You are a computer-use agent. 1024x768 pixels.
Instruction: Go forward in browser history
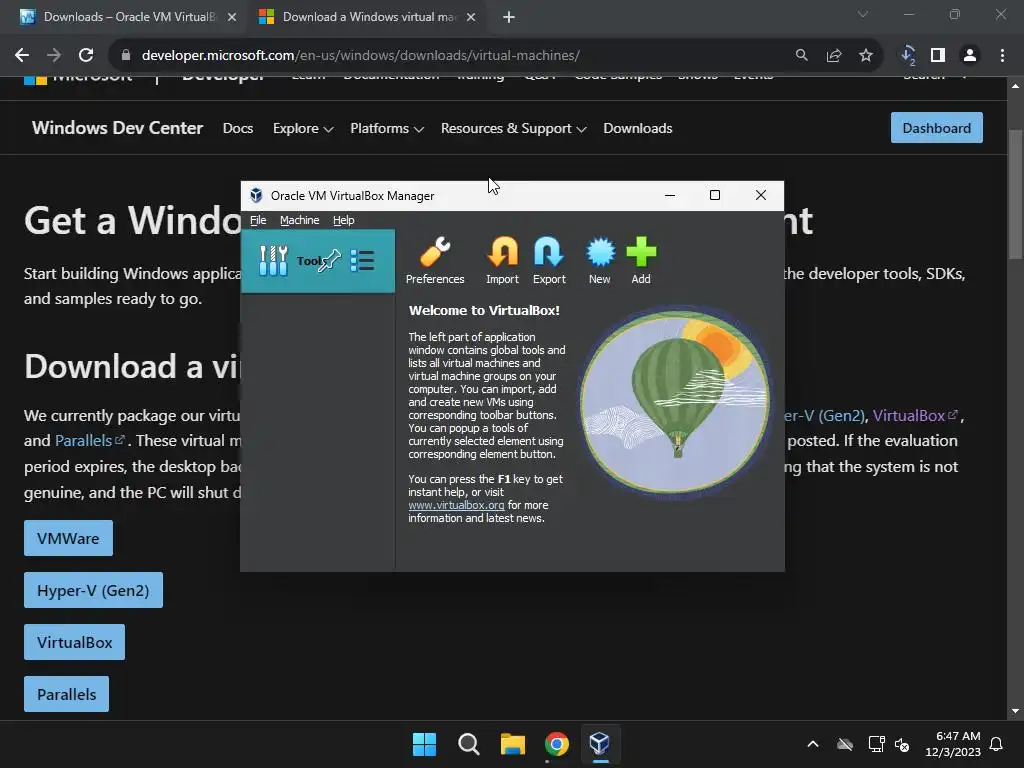(x=54, y=56)
